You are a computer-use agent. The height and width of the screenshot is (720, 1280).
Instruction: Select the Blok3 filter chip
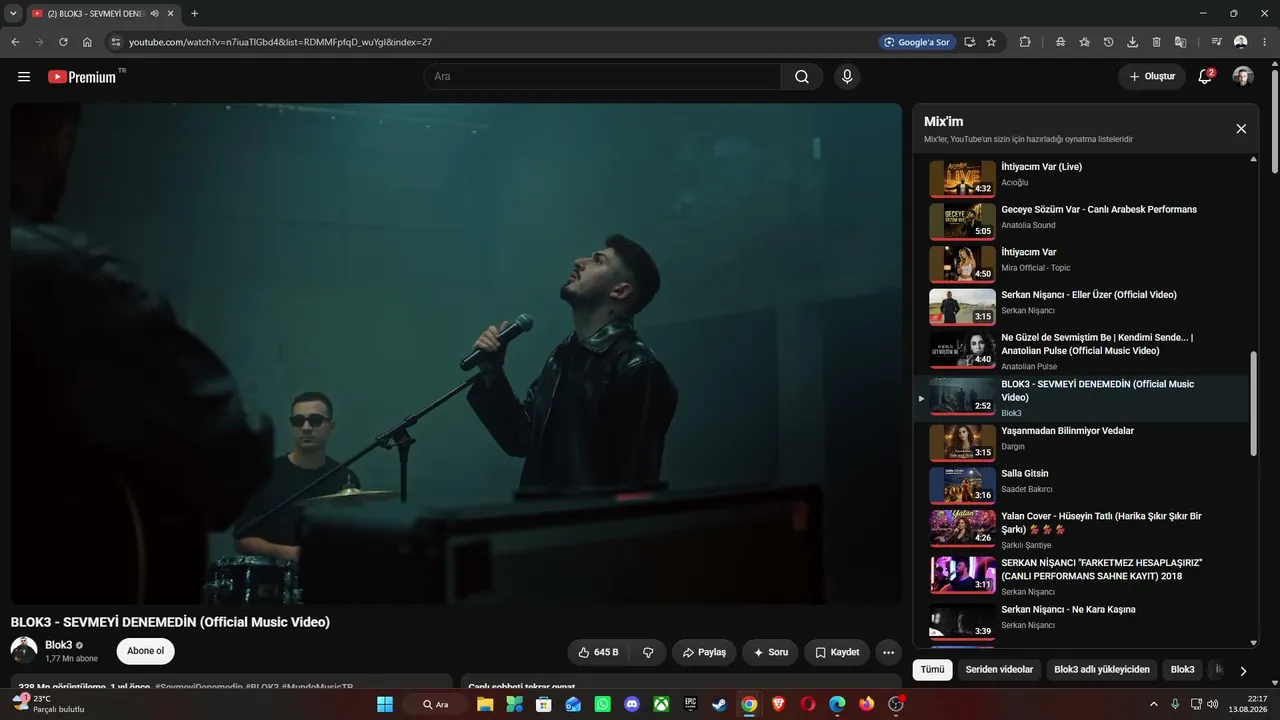(x=1183, y=670)
